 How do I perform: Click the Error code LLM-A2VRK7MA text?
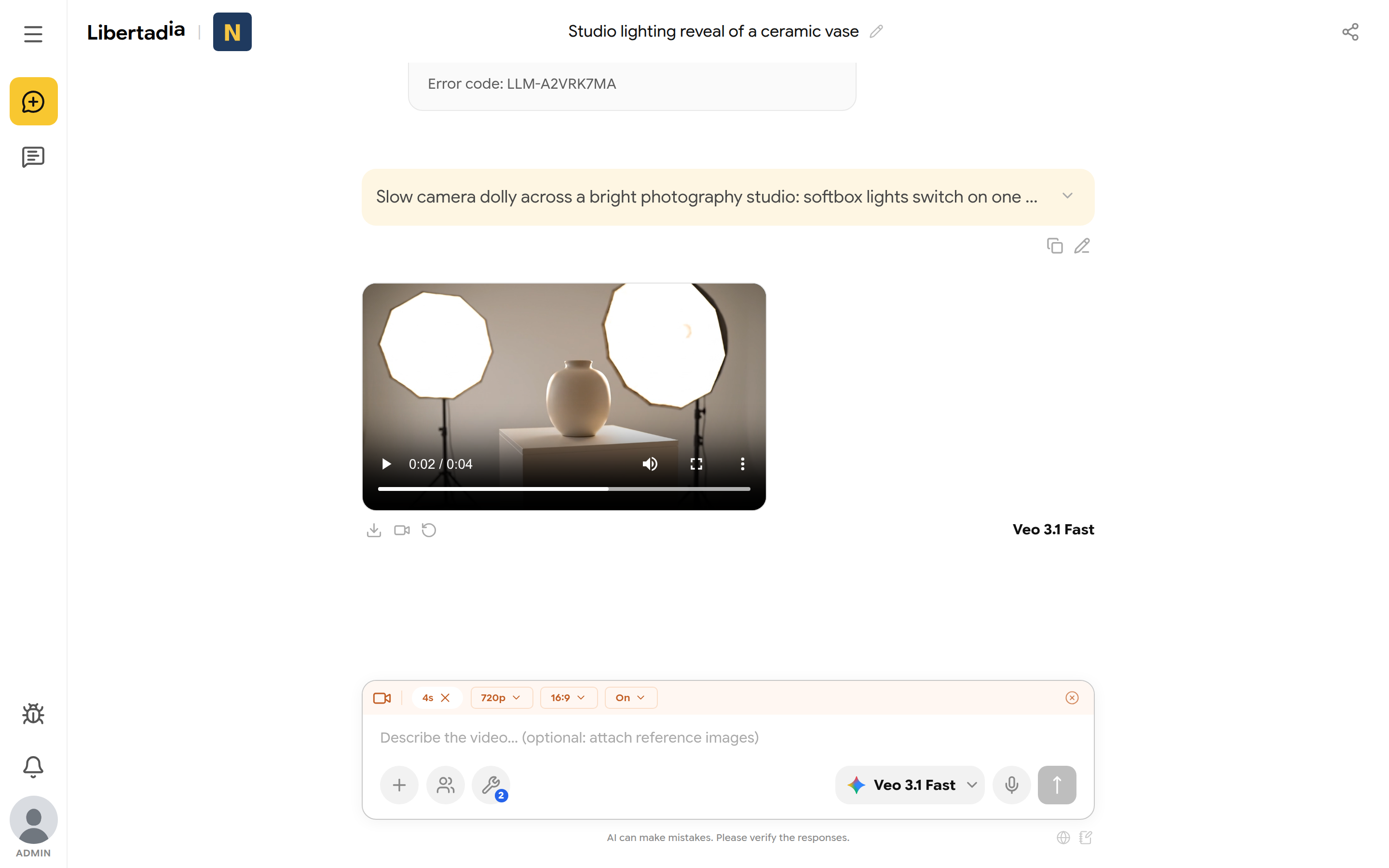tap(522, 84)
